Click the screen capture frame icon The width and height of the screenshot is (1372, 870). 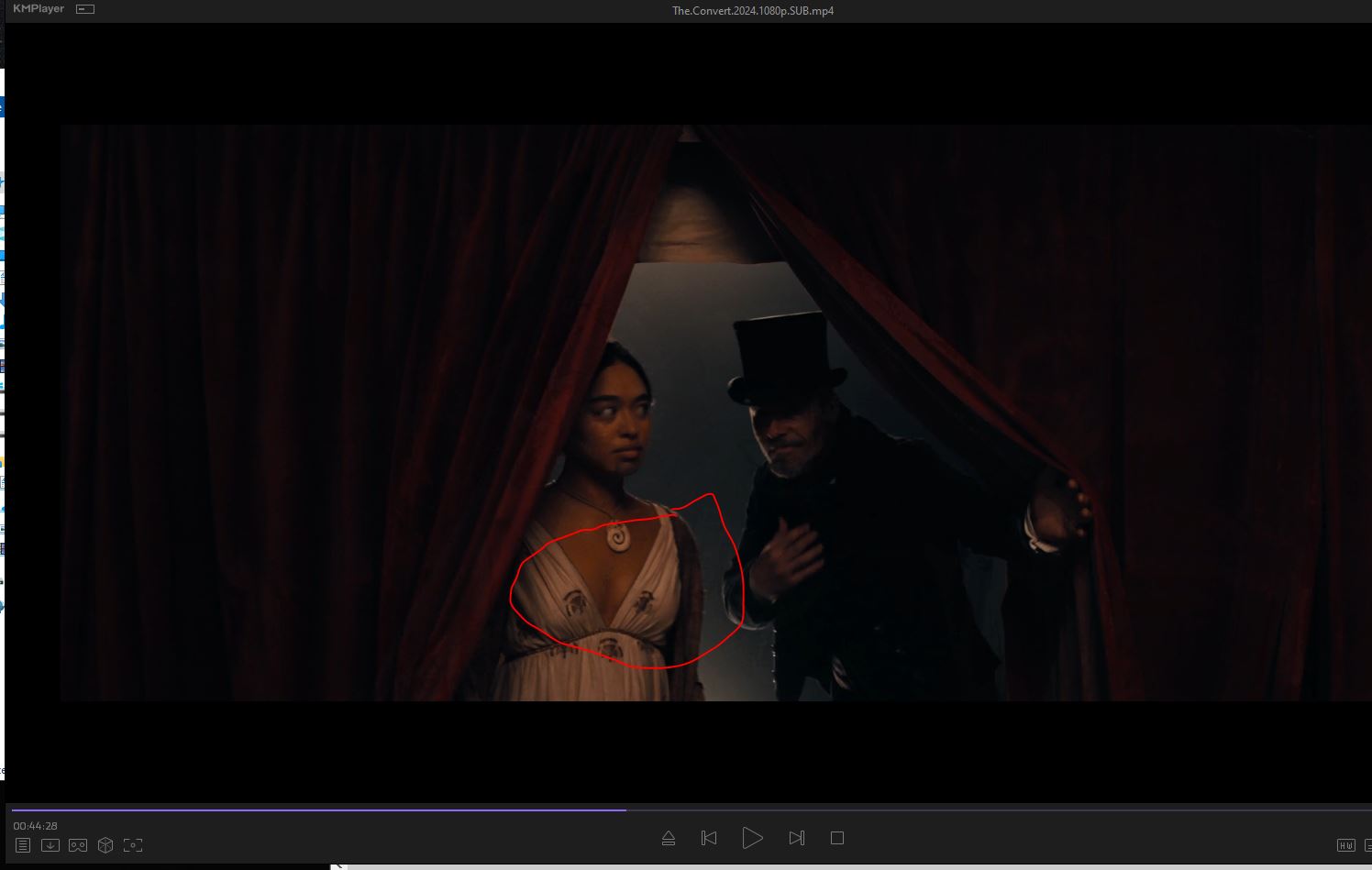point(133,845)
